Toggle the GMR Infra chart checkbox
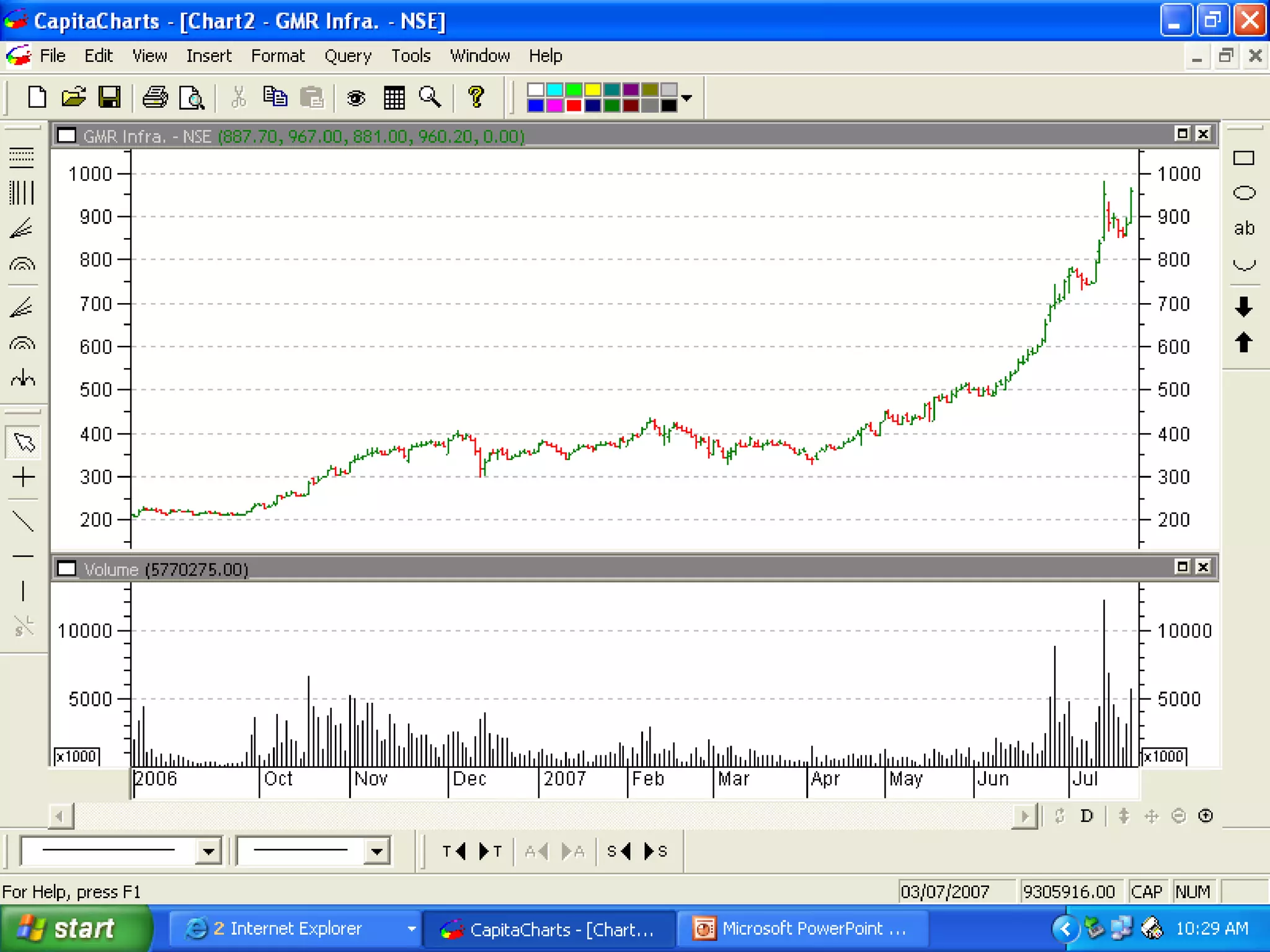This screenshot has height=952, width=1270. click(67, 135)
